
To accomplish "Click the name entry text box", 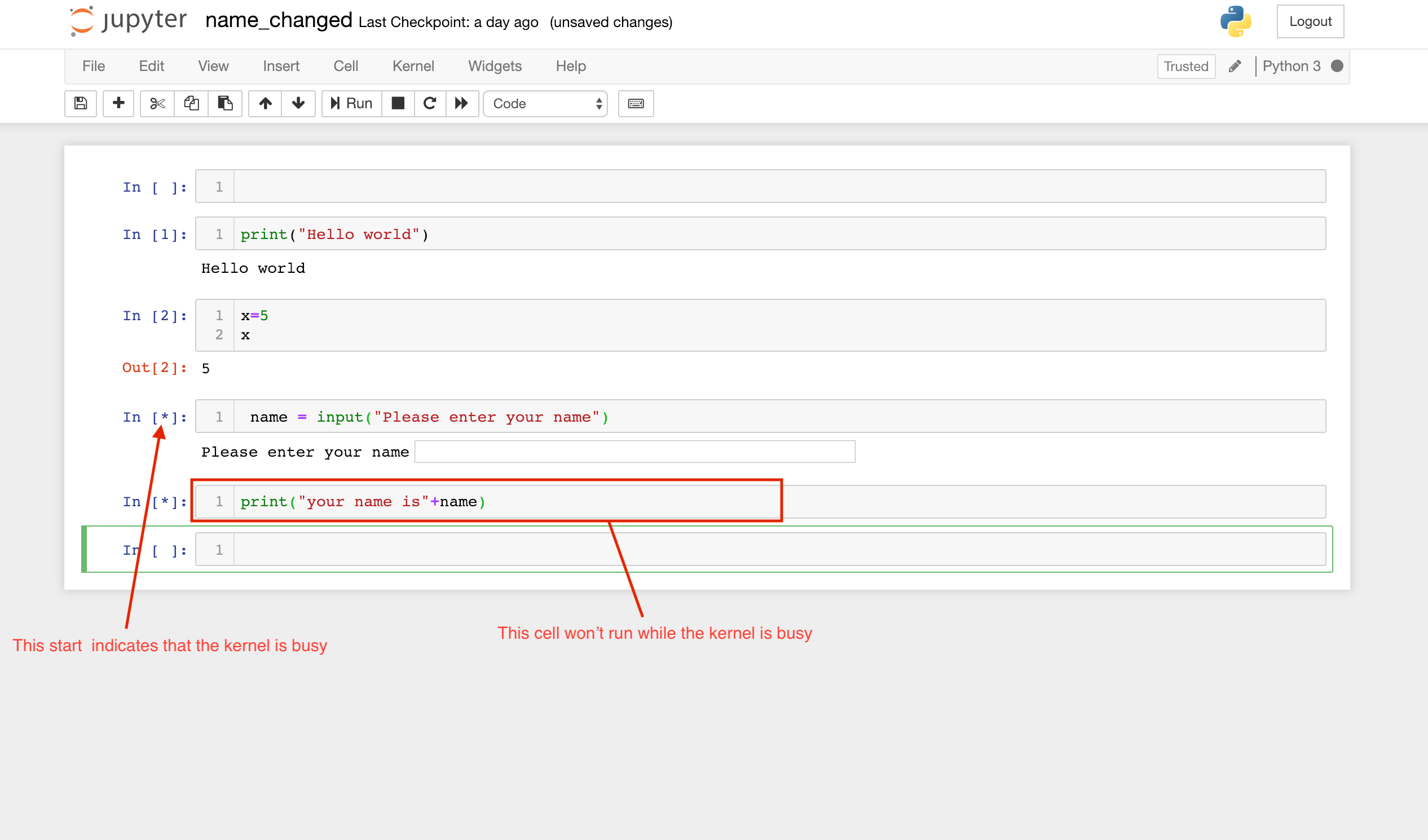I will [634, 452].
